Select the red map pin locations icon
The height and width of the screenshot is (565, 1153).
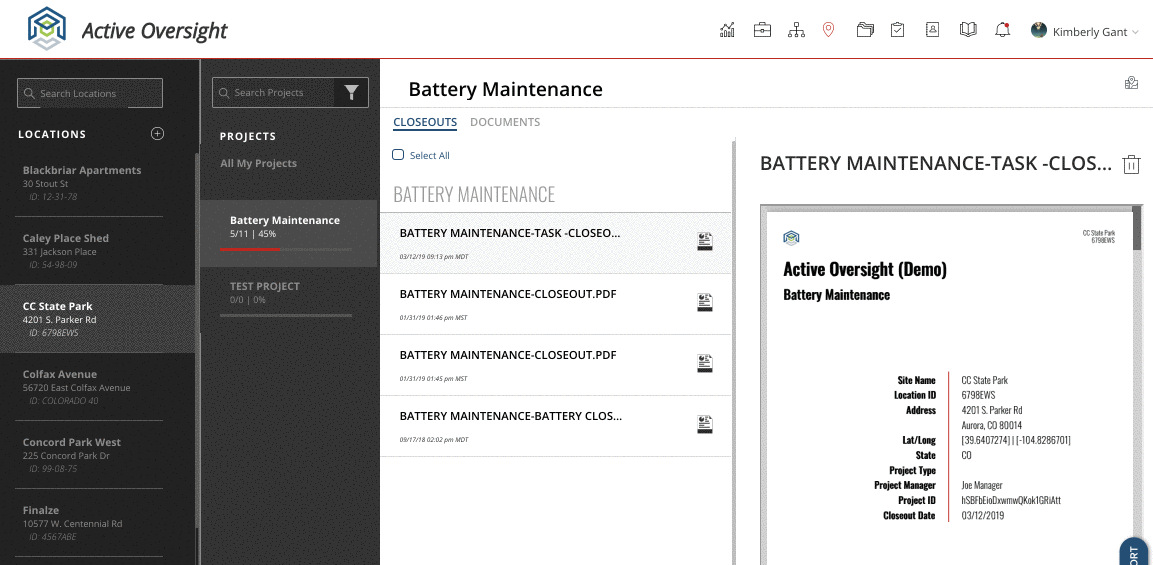828,30
